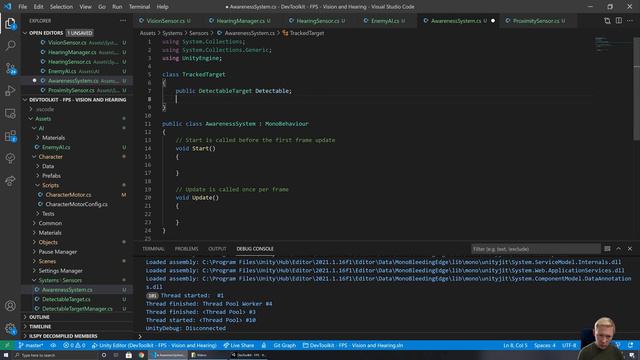
Task: Open the Search view in activity bar
Action: tap(10, 45)
